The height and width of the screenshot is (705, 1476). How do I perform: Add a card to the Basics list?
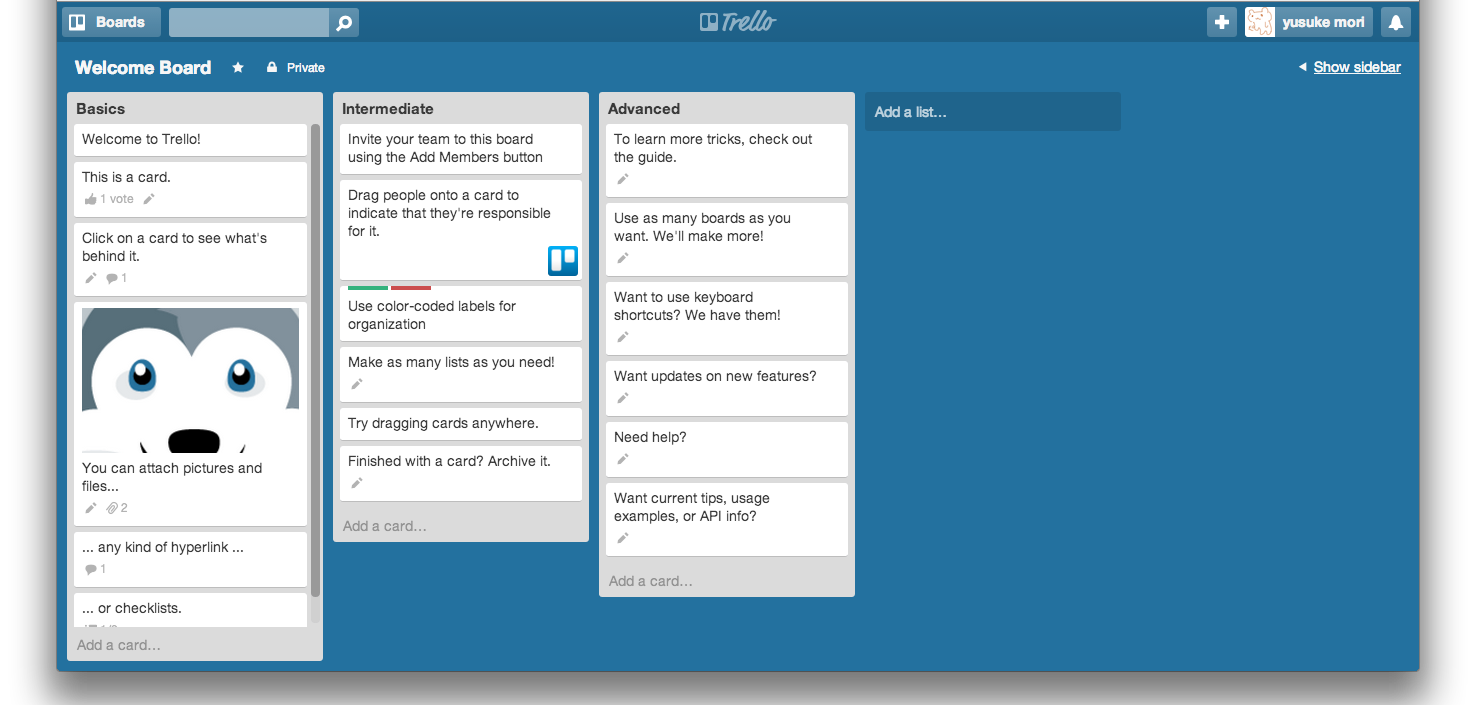[119, 645]
